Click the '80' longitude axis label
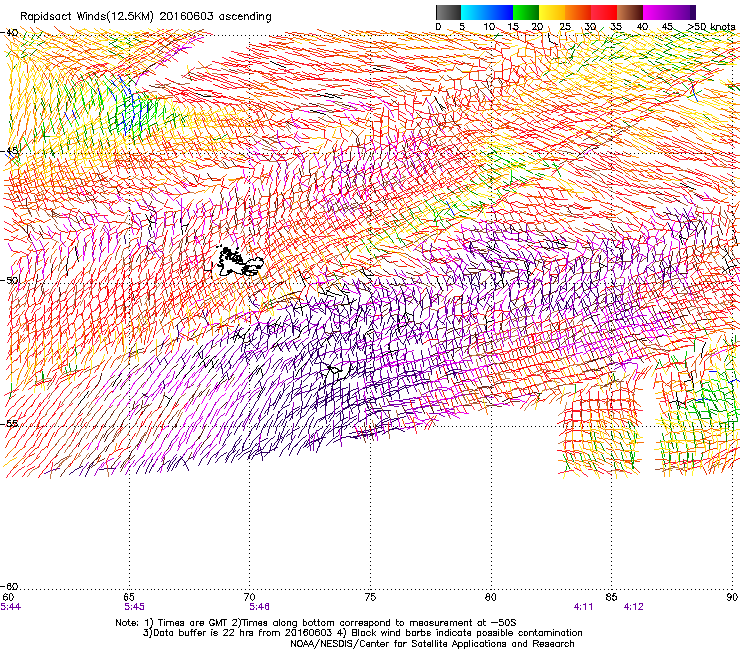 click(491, 597)
